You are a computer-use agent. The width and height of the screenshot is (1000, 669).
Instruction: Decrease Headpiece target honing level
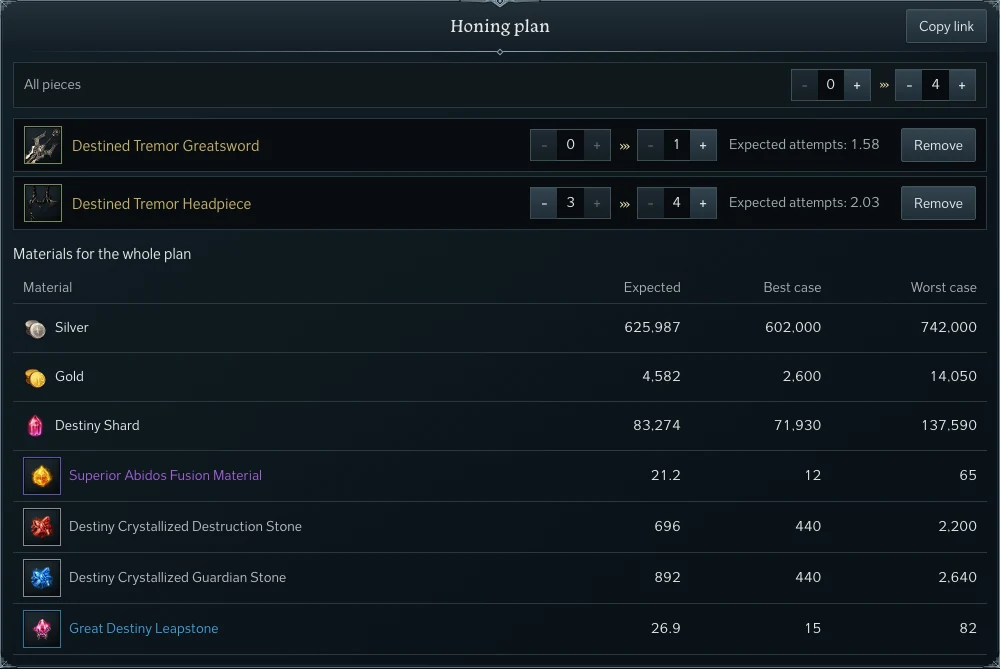650,203
